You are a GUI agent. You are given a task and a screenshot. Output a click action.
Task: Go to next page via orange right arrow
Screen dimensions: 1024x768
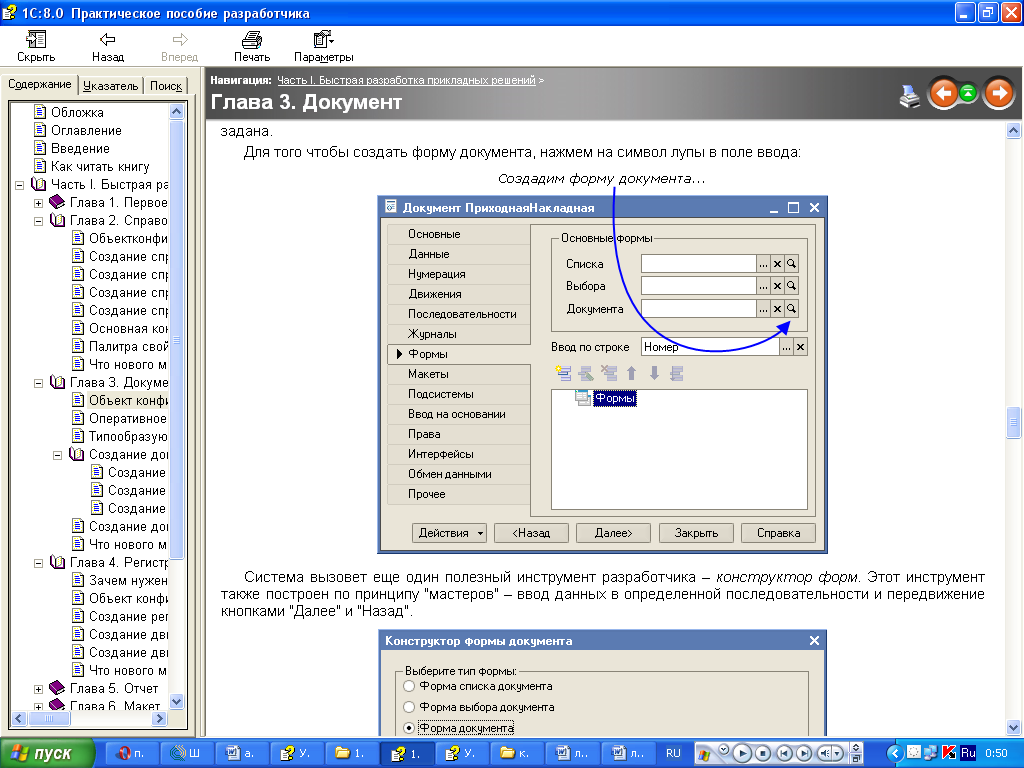tap(998, 94)
